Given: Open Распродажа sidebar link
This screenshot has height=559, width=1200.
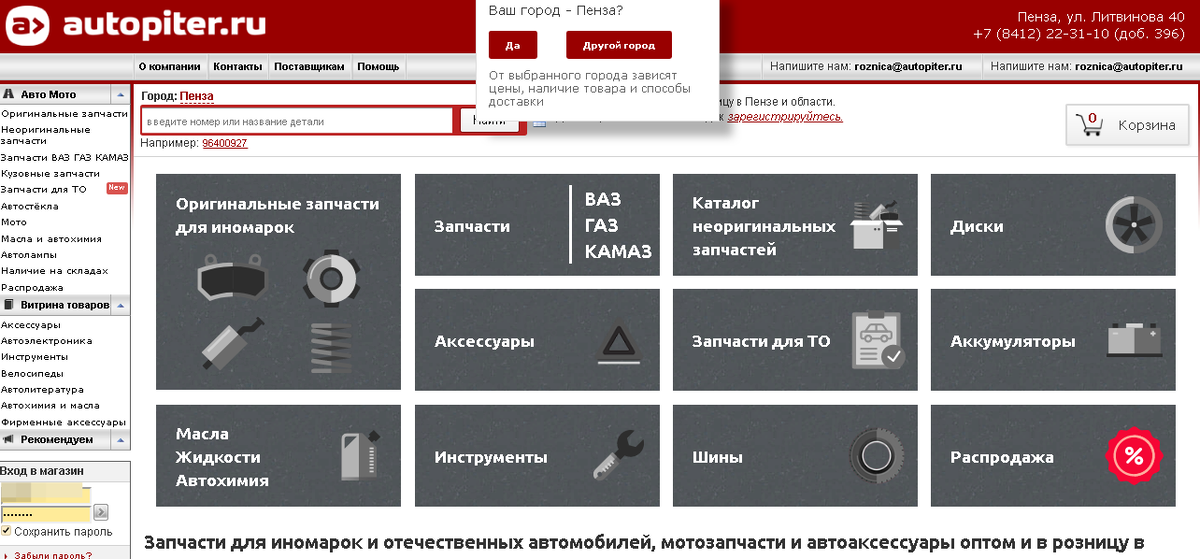Looking at the screenshot, I should pyautogui.click(x=32, y=286).
